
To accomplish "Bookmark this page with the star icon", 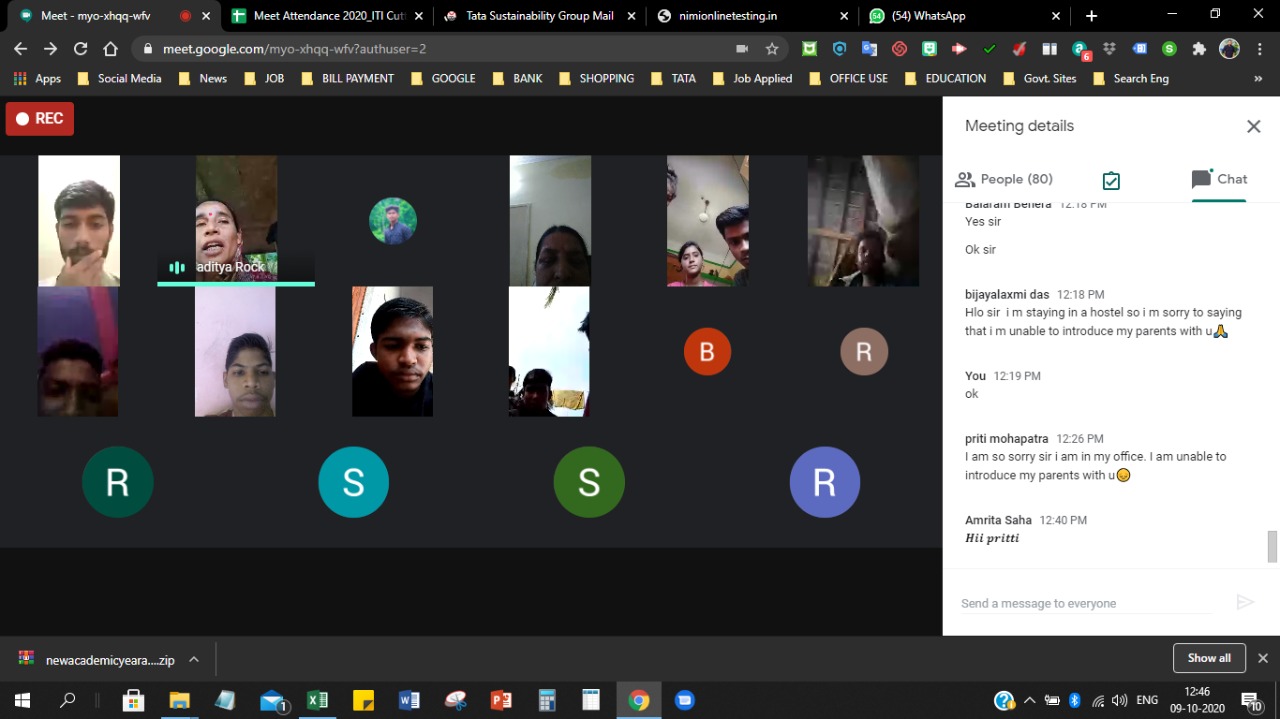I will point(772,48).
